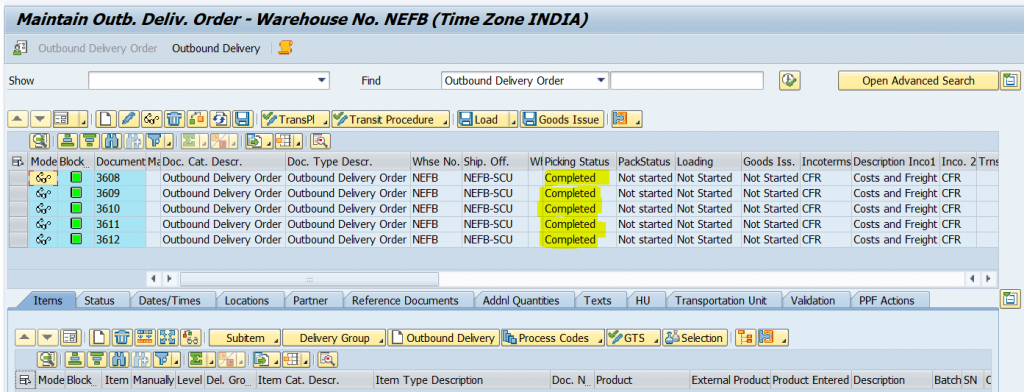This screenshot has width=1024, height=392.
Task: Click the lock icon next to the trash in header toolbar
Action: (197, 120)
